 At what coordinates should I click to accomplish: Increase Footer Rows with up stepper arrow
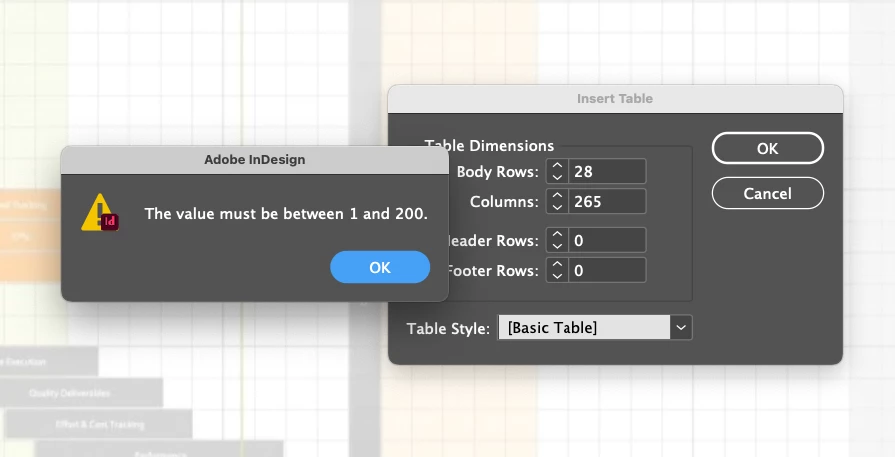(x=557, y=265)
